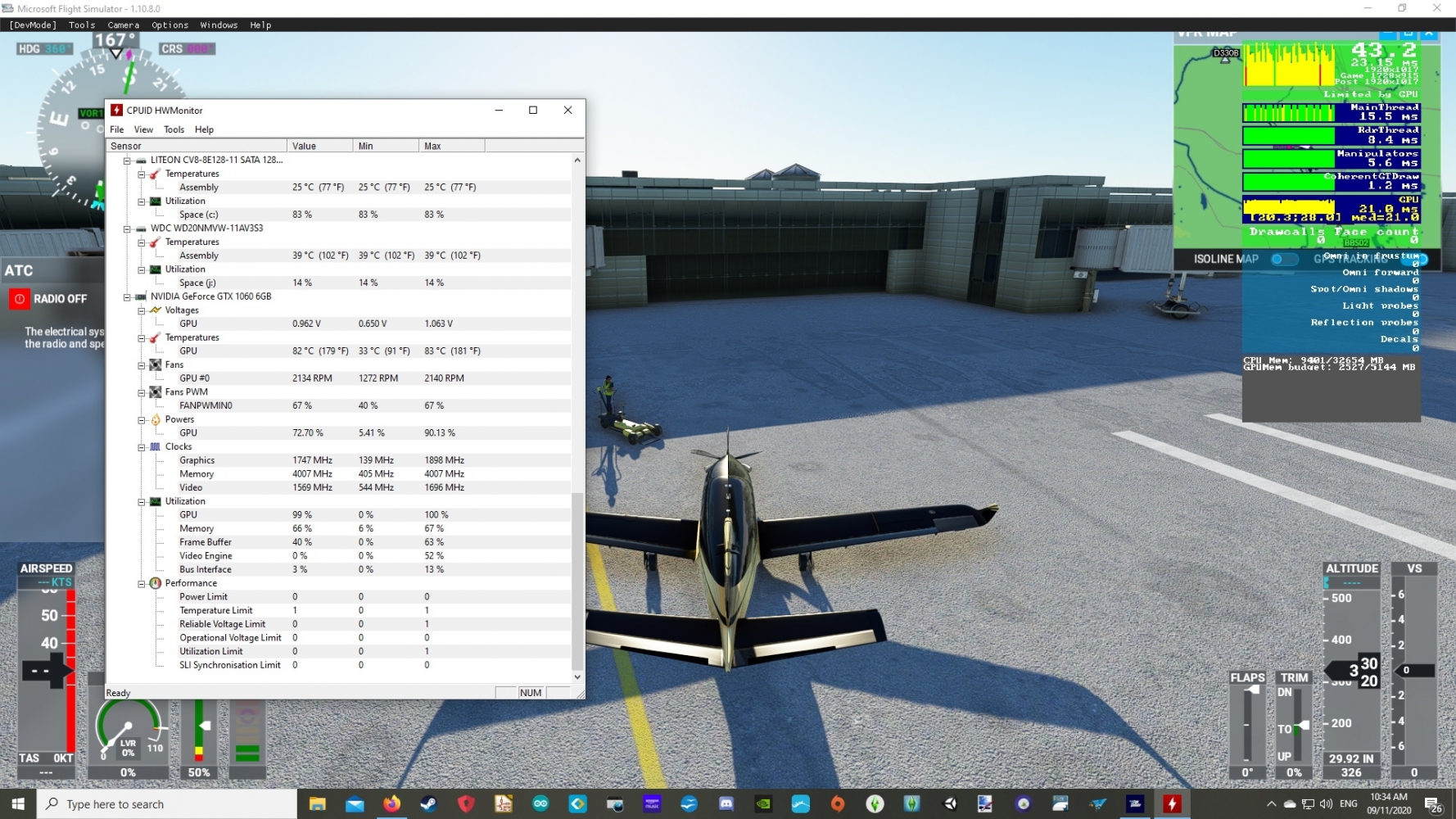This screenshot has height=819, width=1456.
Task: Select the Powers flame icon
Action: pos(156,419)
